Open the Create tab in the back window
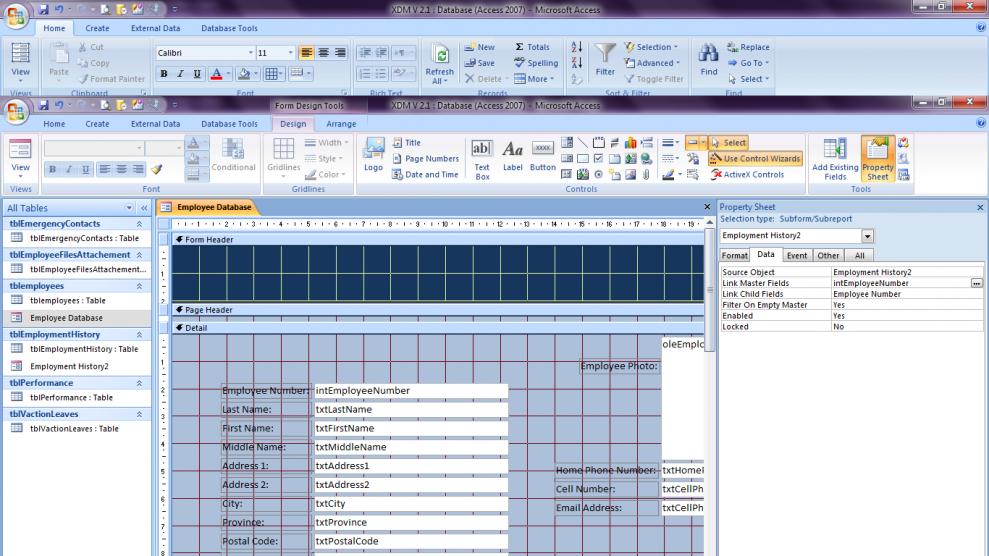The width and height of the screenshot is (989, 556). tap(97, 28)
